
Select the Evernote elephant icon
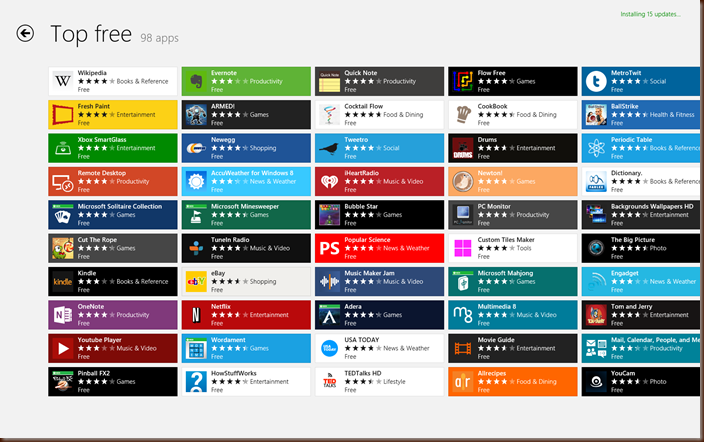point(195,81)
